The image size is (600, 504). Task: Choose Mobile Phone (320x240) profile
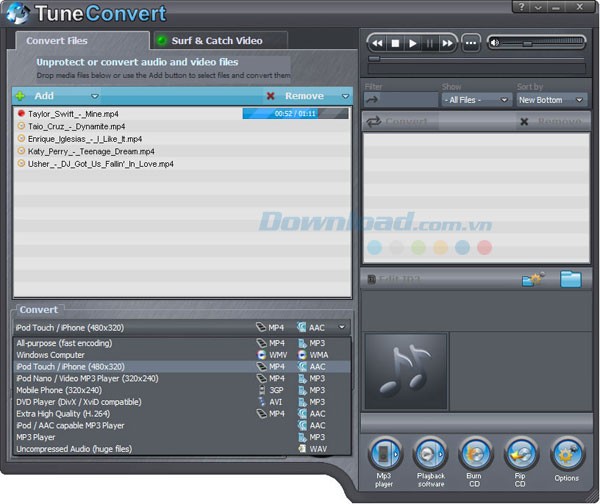coord(182,390)
